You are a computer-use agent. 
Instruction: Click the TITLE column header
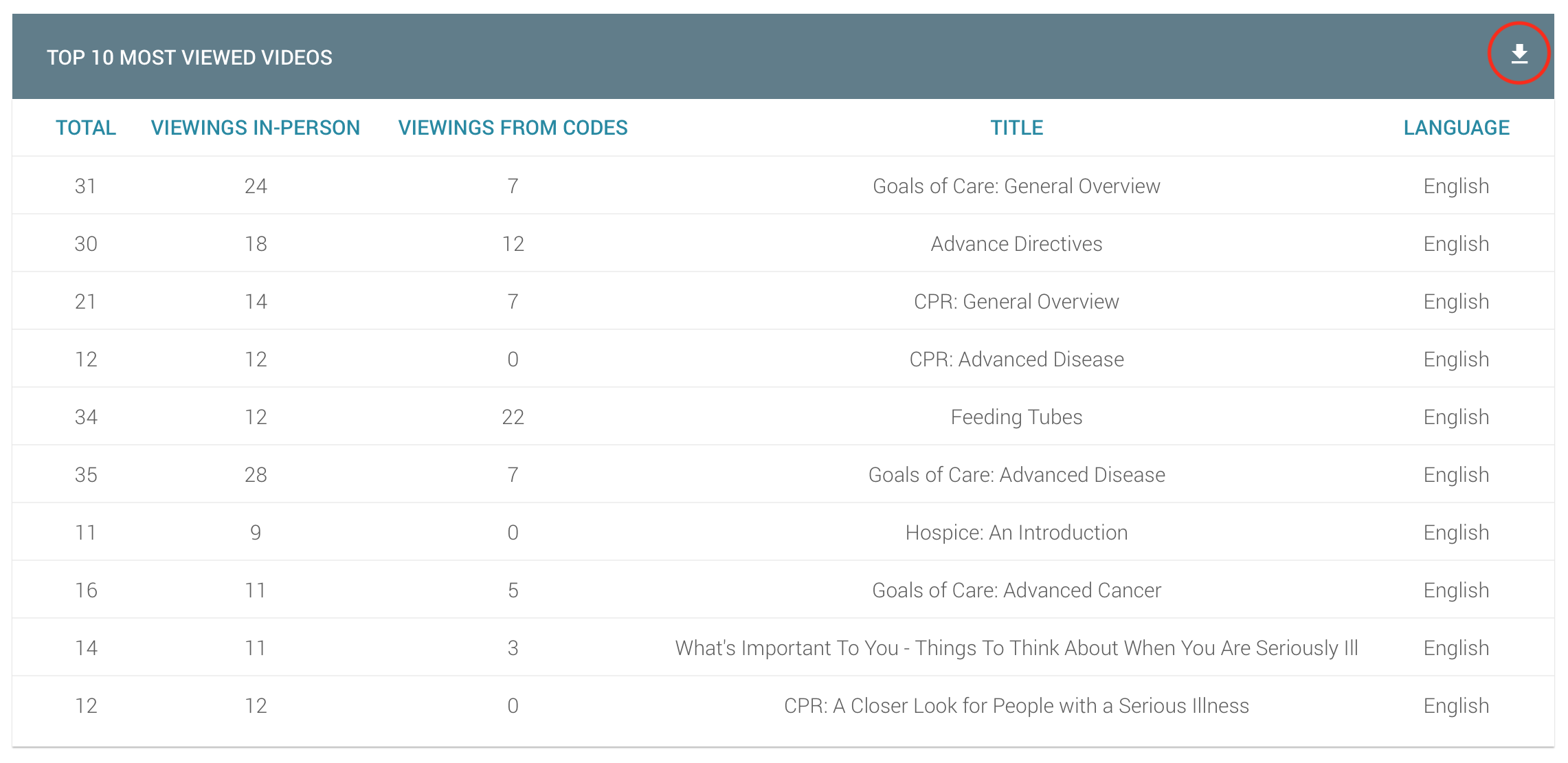(x=1016, y=128)
